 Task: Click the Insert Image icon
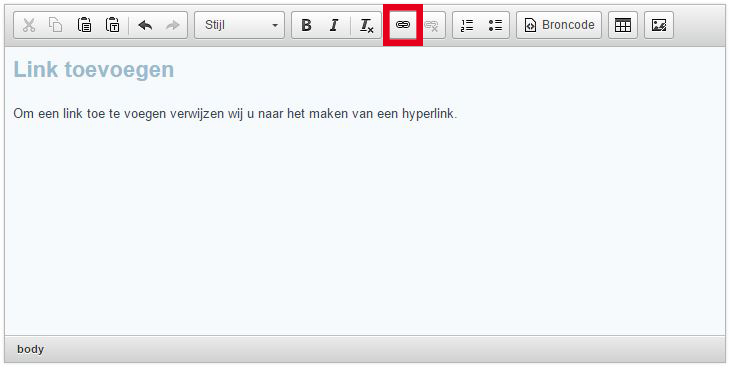pyautogui.click(x=659, y=25)
